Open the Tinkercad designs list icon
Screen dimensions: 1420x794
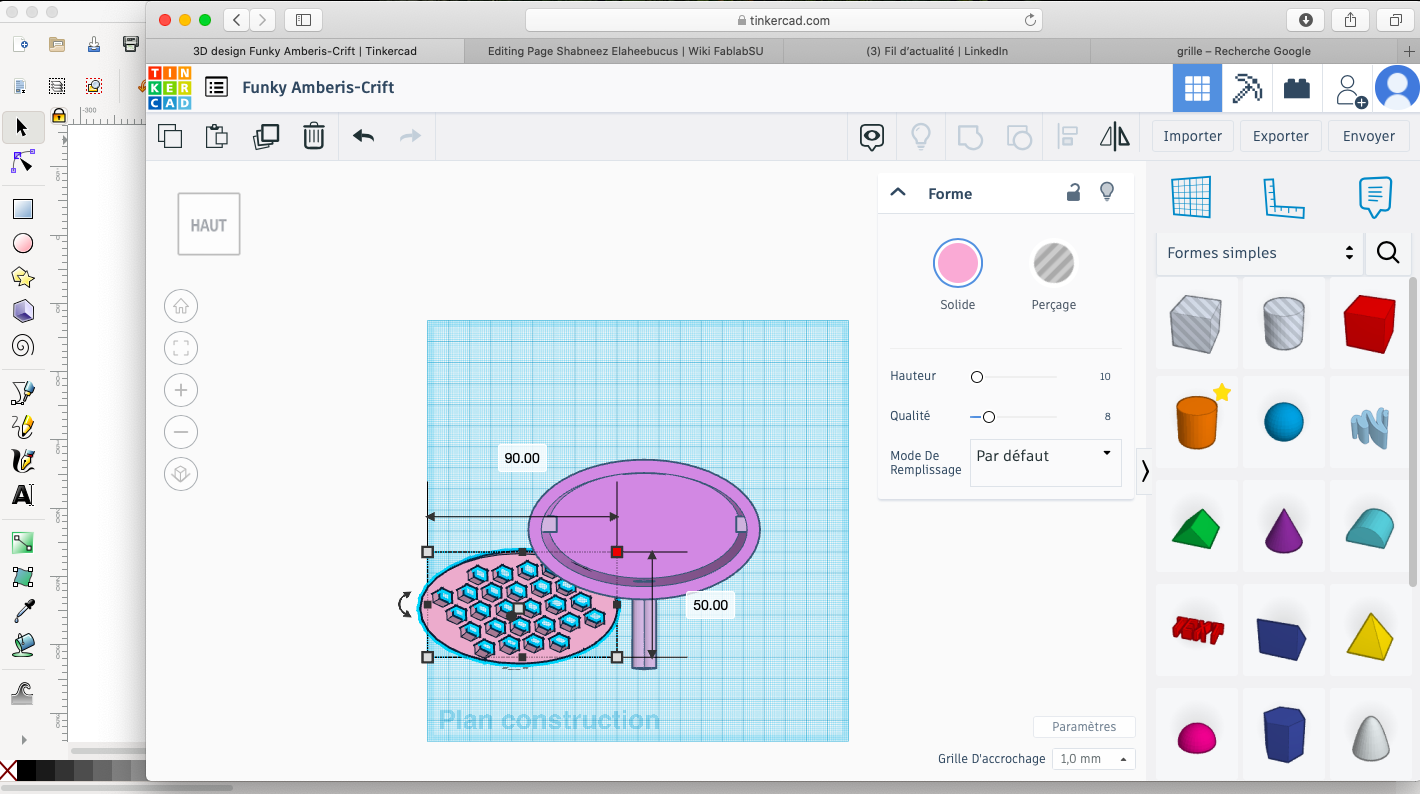click(x=216, y=87)
